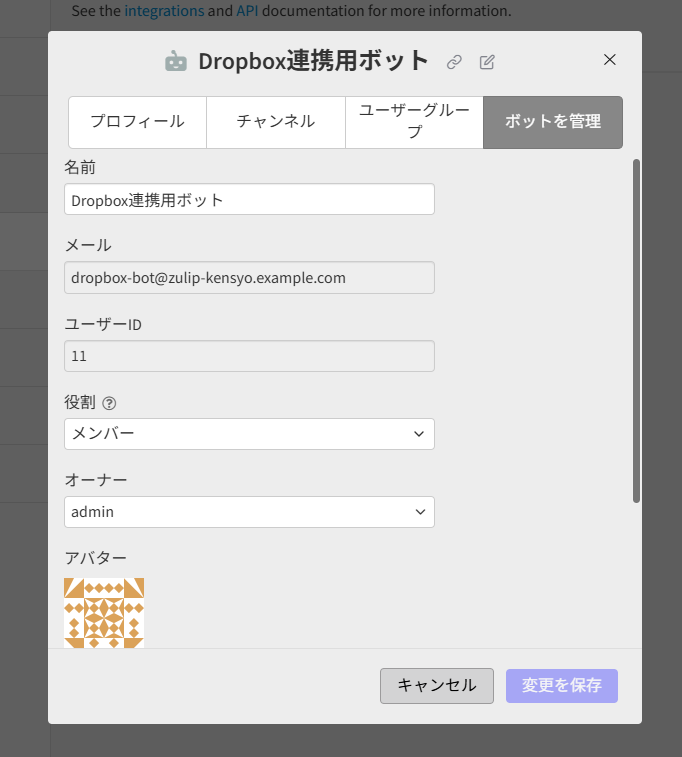Select the ユーザーグループ tab
Viewport: 682px width, 757px height.
[414, 122]
